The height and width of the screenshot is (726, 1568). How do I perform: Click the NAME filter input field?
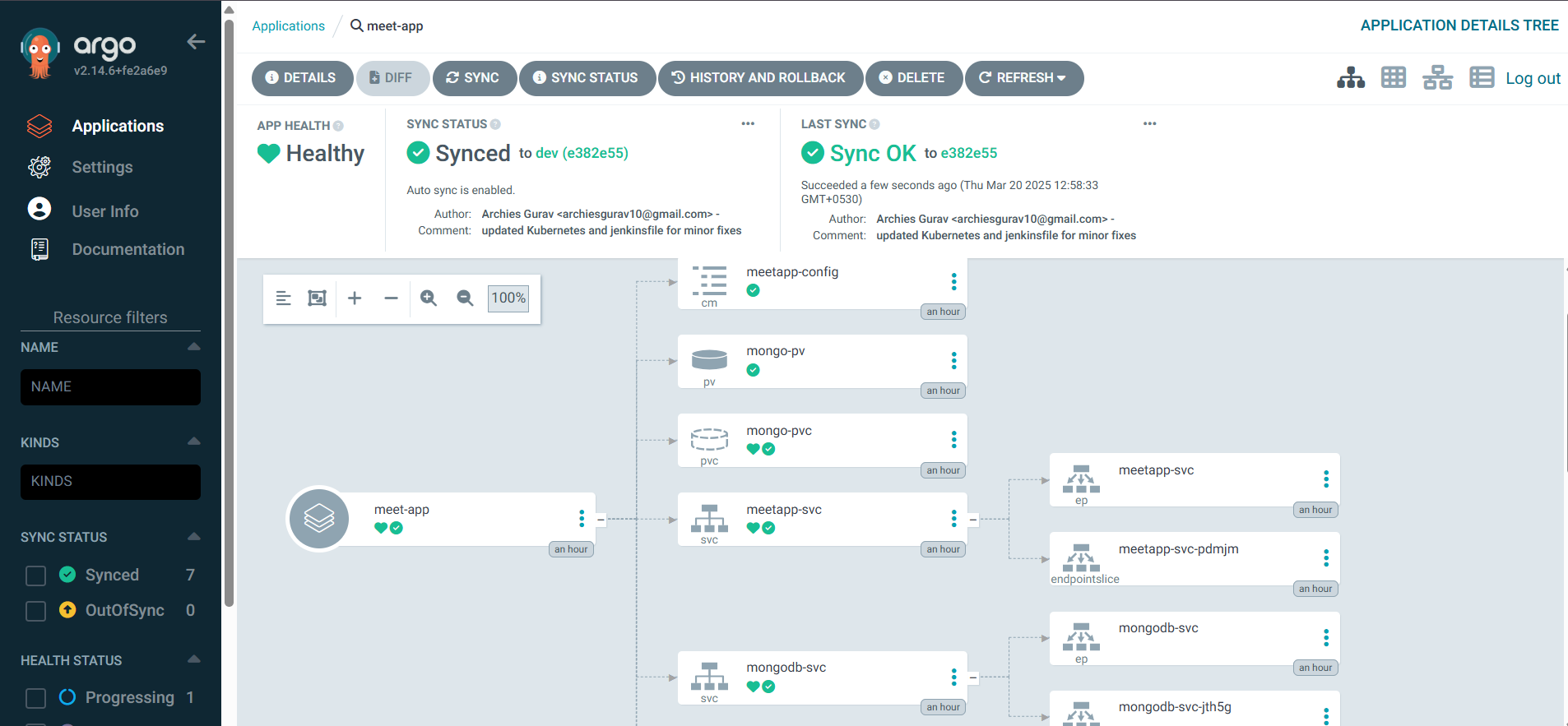pos(110,387)
